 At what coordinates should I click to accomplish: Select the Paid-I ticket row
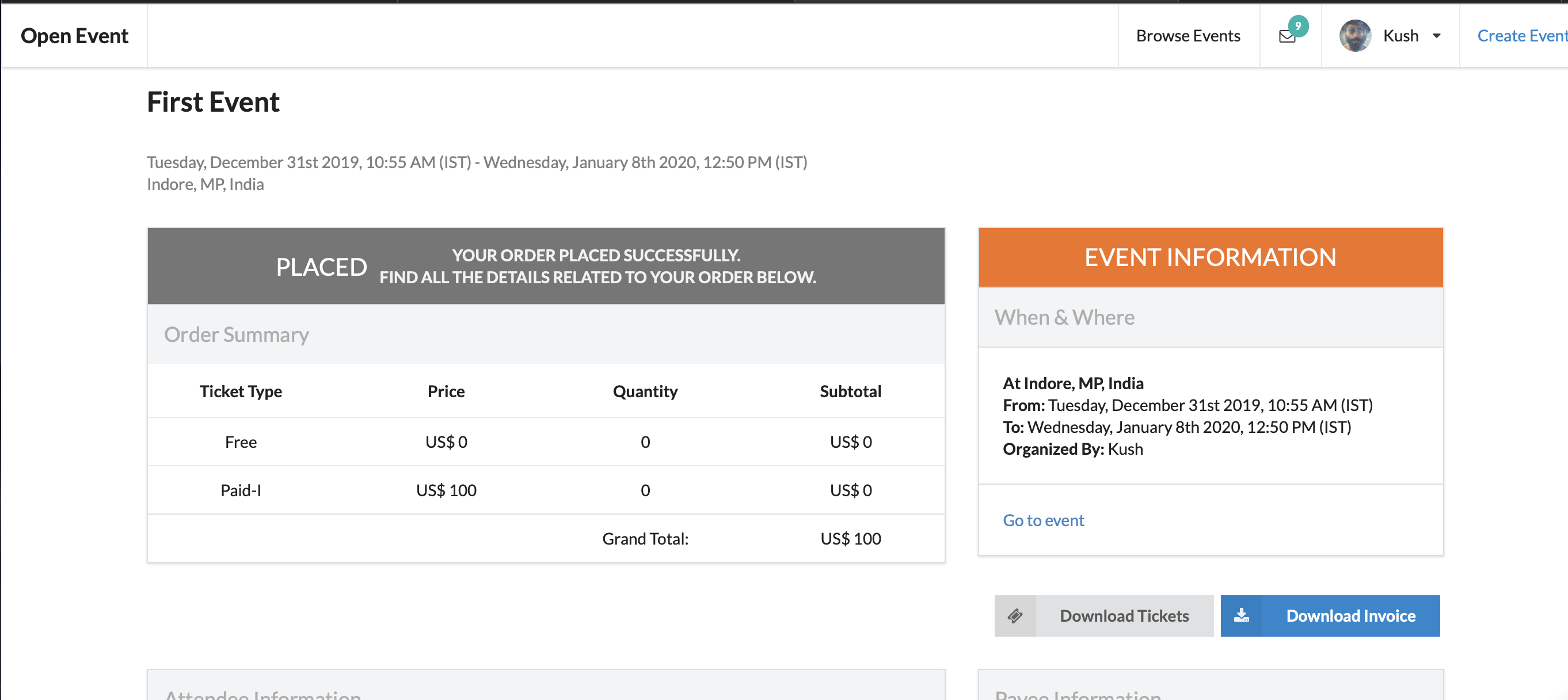point(241,490)
